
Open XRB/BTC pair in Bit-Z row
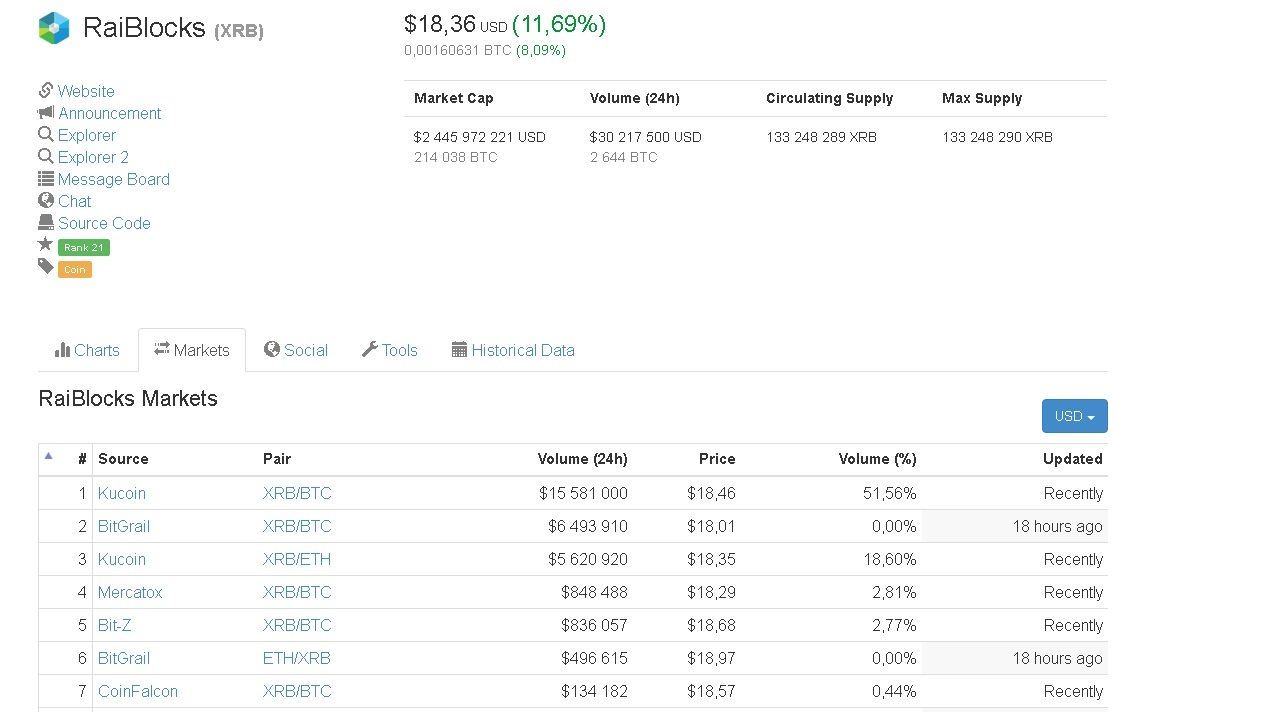297,625
